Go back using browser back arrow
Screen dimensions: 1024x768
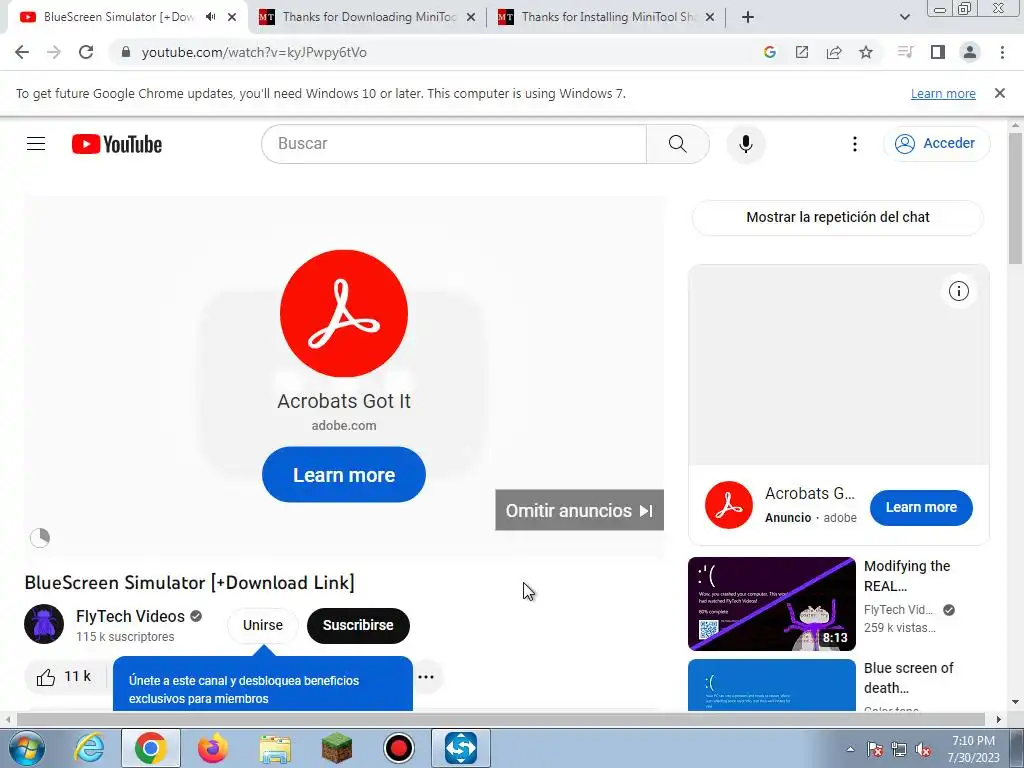[22, 52]
